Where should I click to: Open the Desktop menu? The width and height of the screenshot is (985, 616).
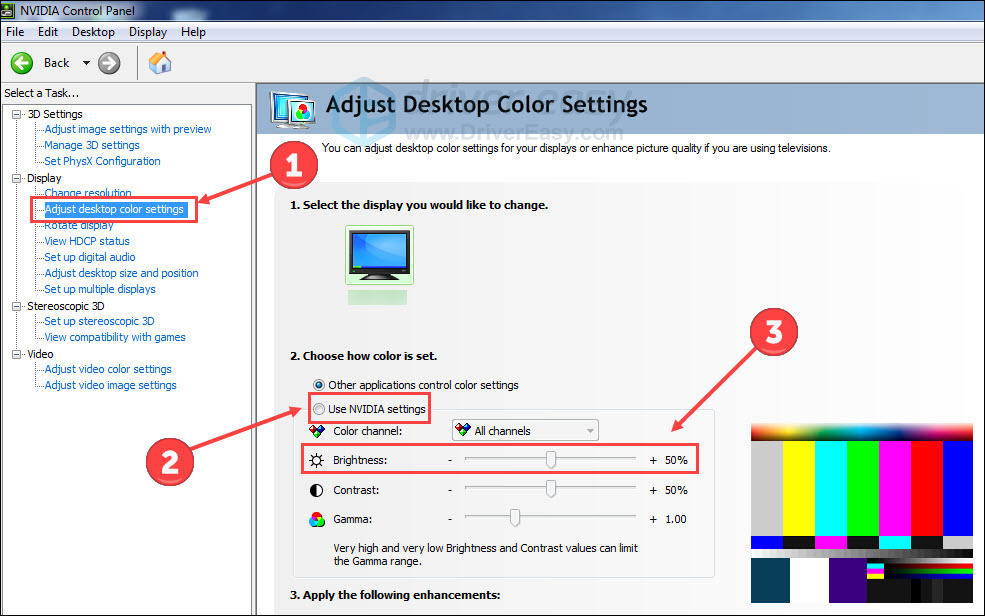[x=93, y=32]
